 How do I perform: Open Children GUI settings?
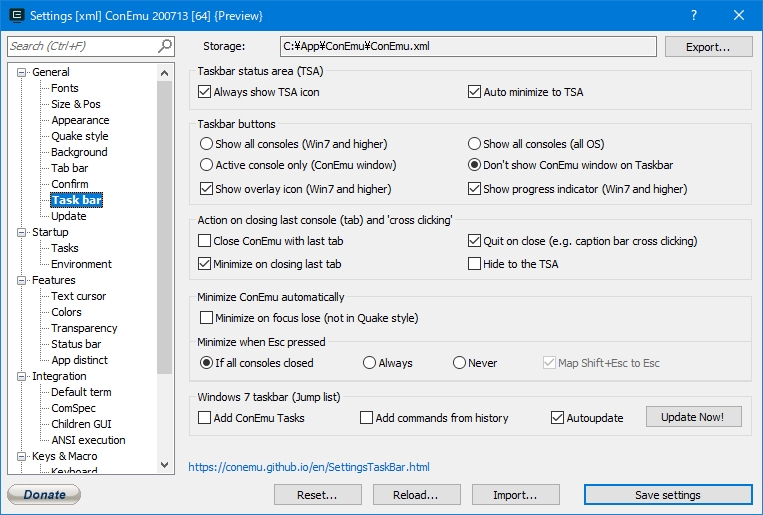(81, 424)
